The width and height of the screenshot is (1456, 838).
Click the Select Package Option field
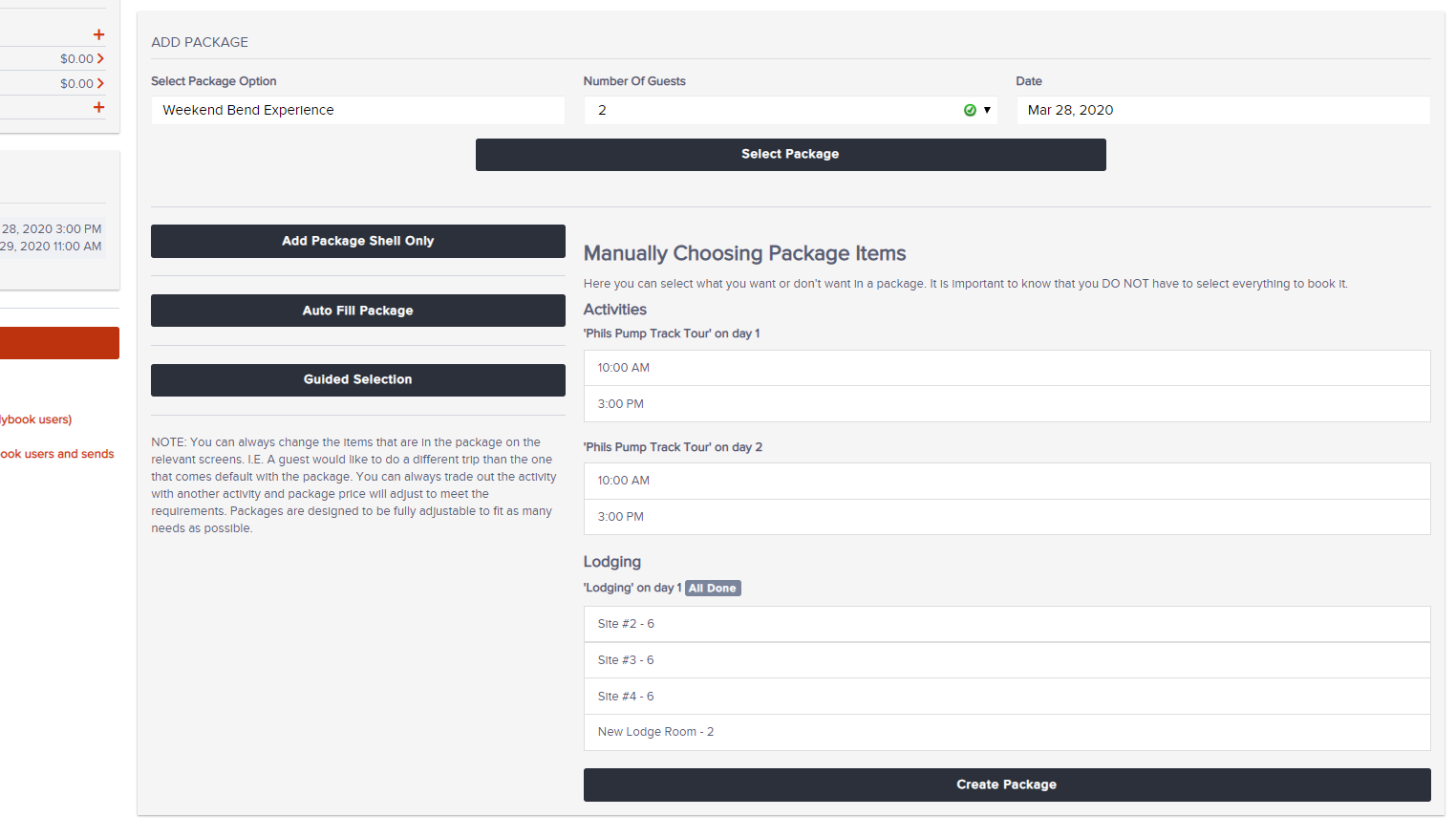[x=358, y=110]
